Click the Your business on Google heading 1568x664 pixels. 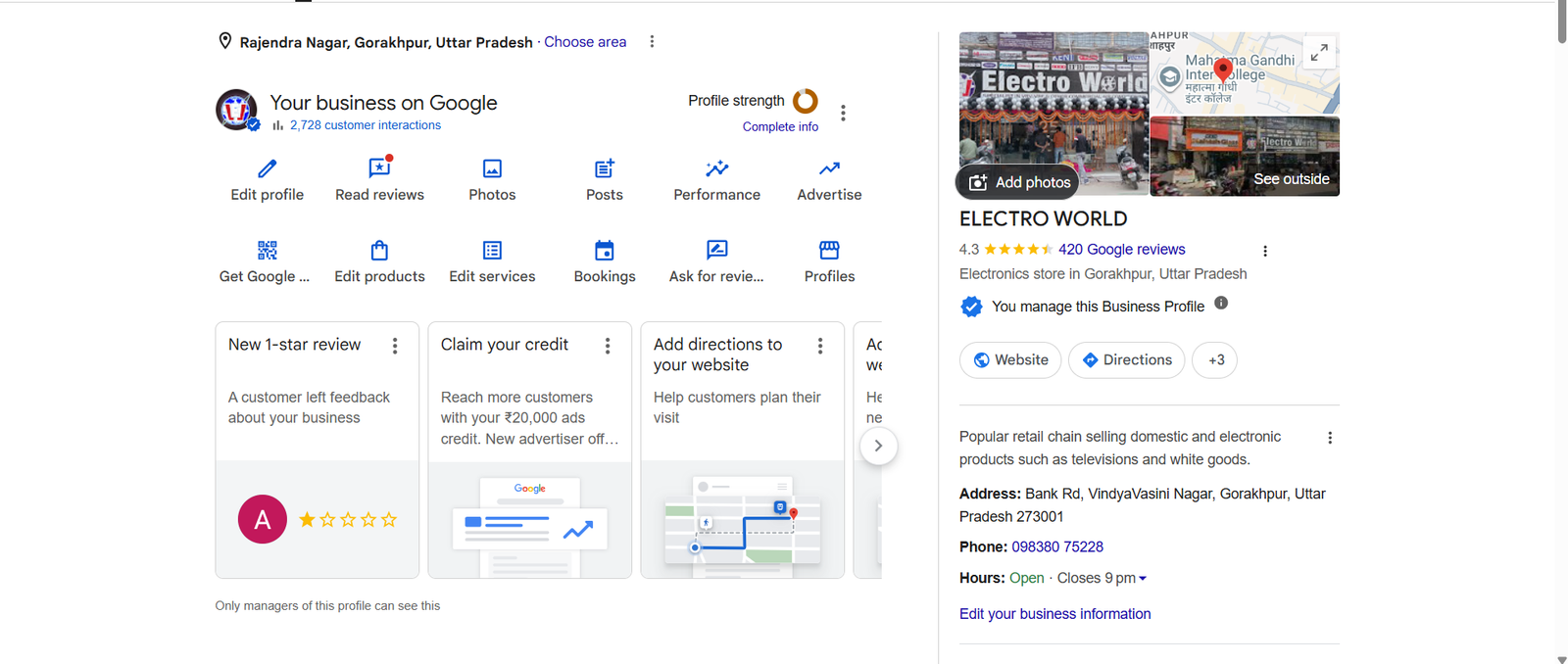point(383,103)
